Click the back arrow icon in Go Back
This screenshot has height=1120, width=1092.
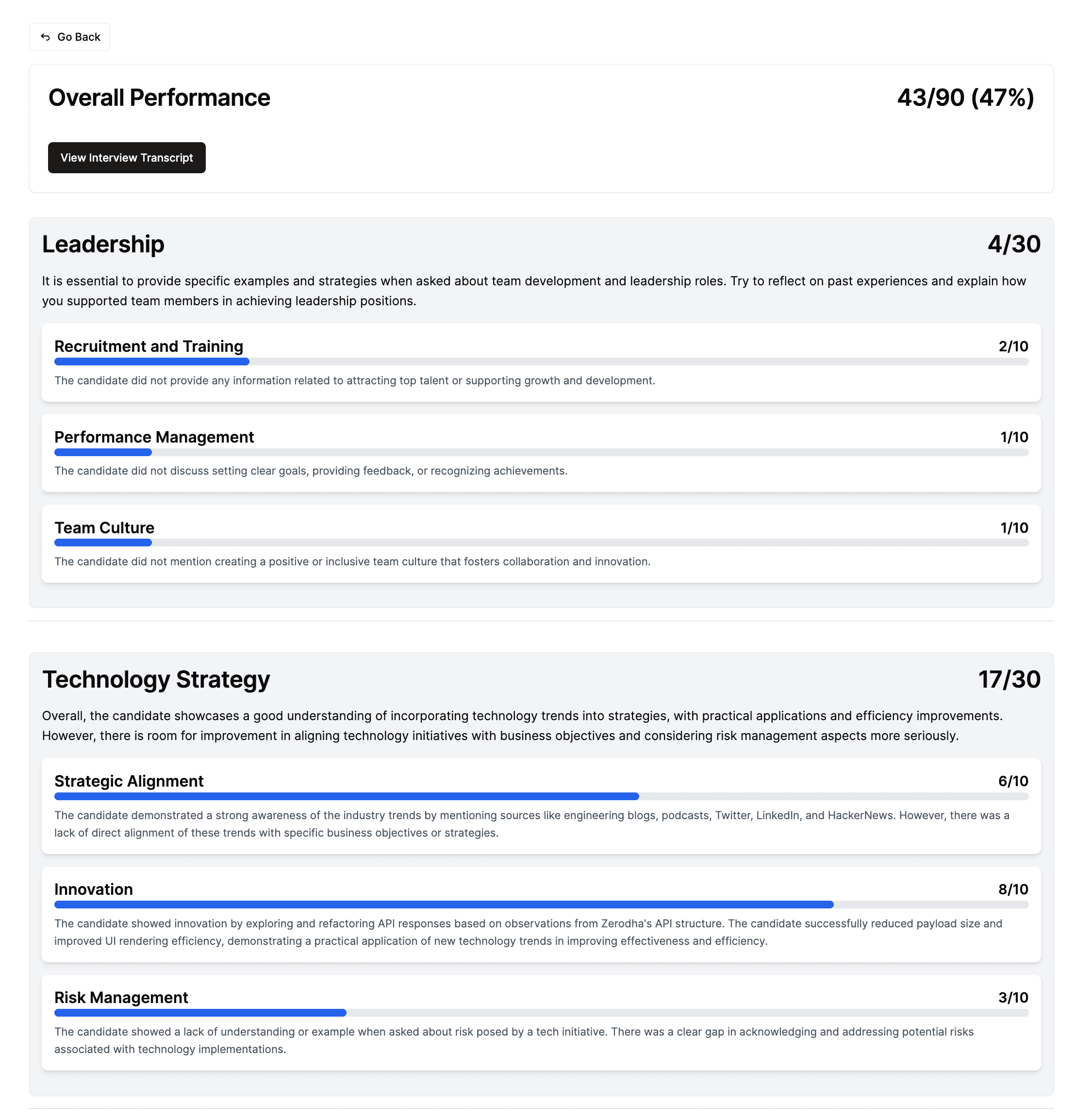46,37
